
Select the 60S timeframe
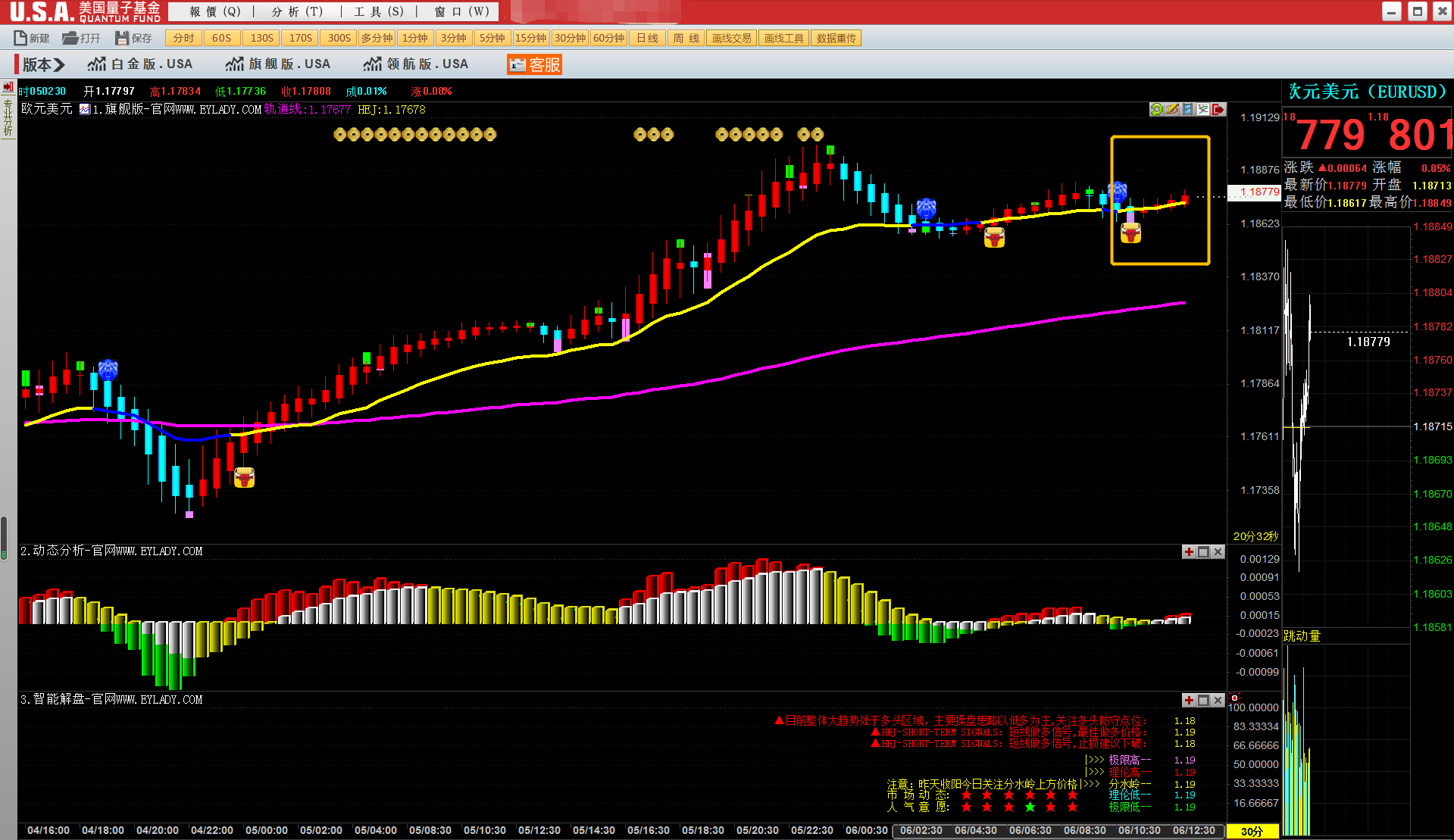click(x=222, y=38)
